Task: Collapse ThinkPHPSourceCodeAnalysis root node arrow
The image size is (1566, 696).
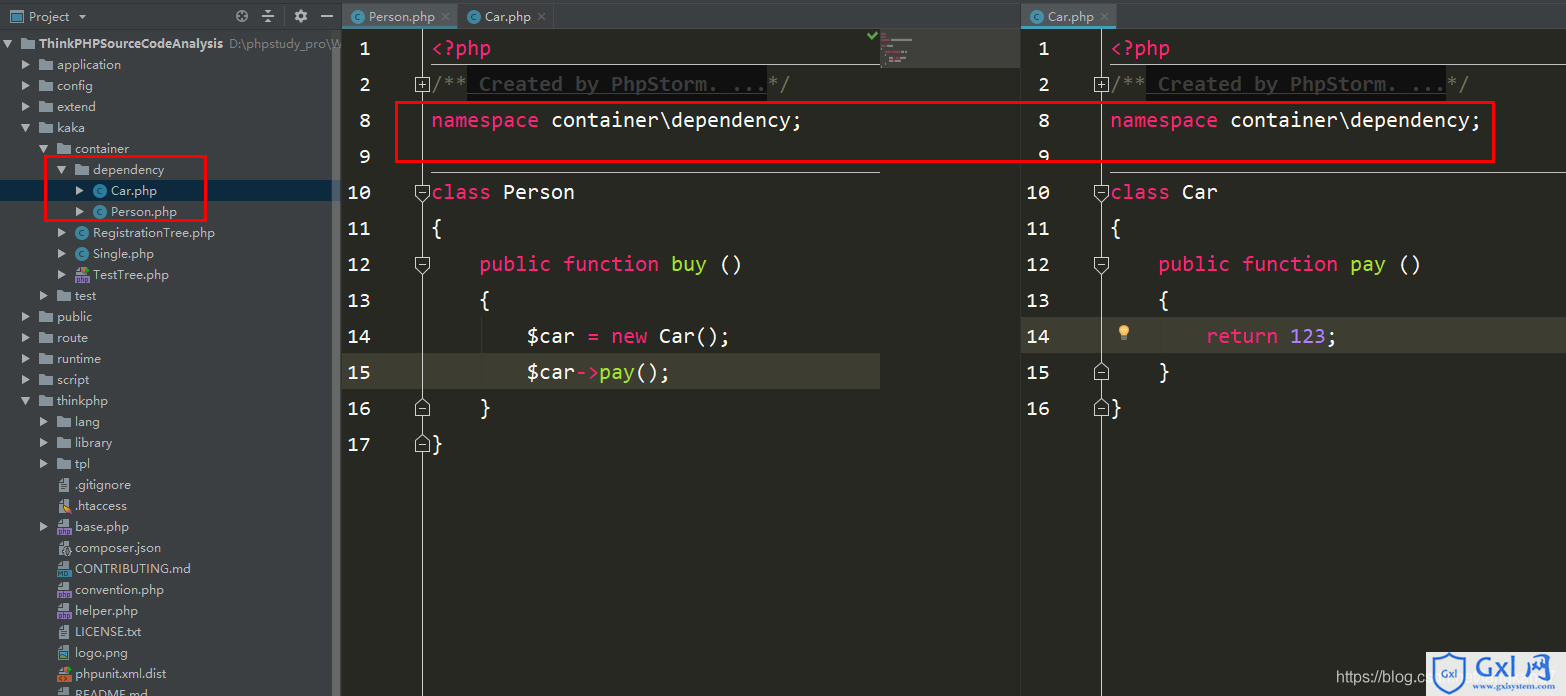Action: [x=8, y=44]
